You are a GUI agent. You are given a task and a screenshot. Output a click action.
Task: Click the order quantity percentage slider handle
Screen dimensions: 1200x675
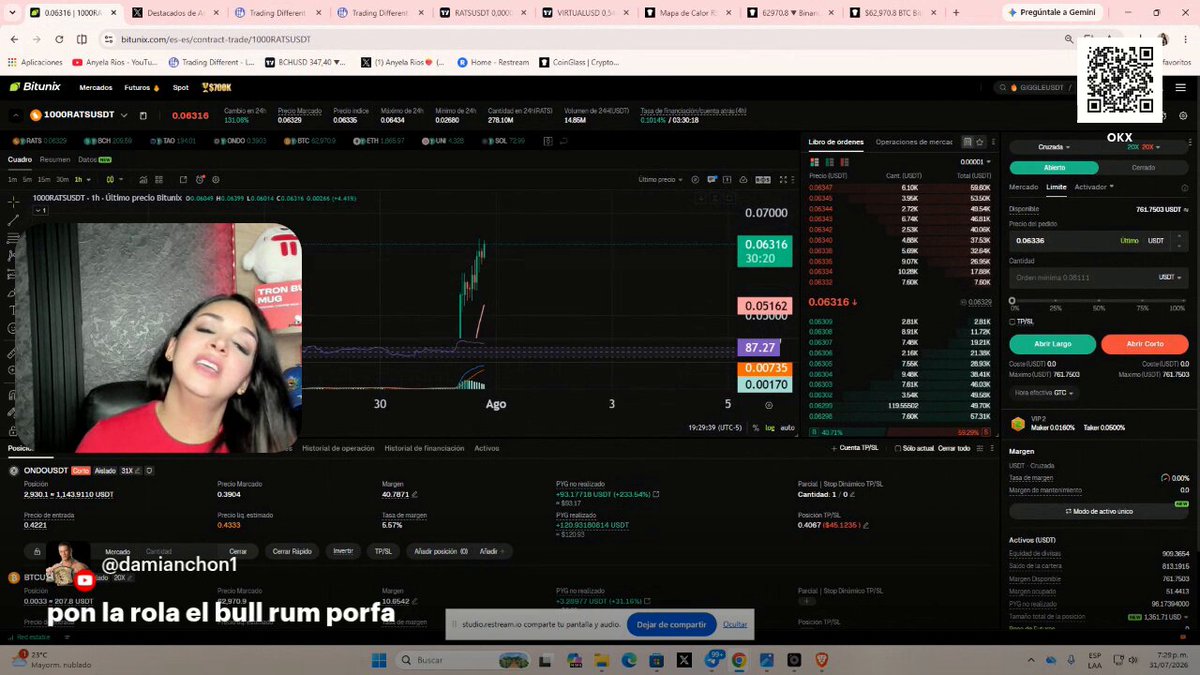[1012, 300]
